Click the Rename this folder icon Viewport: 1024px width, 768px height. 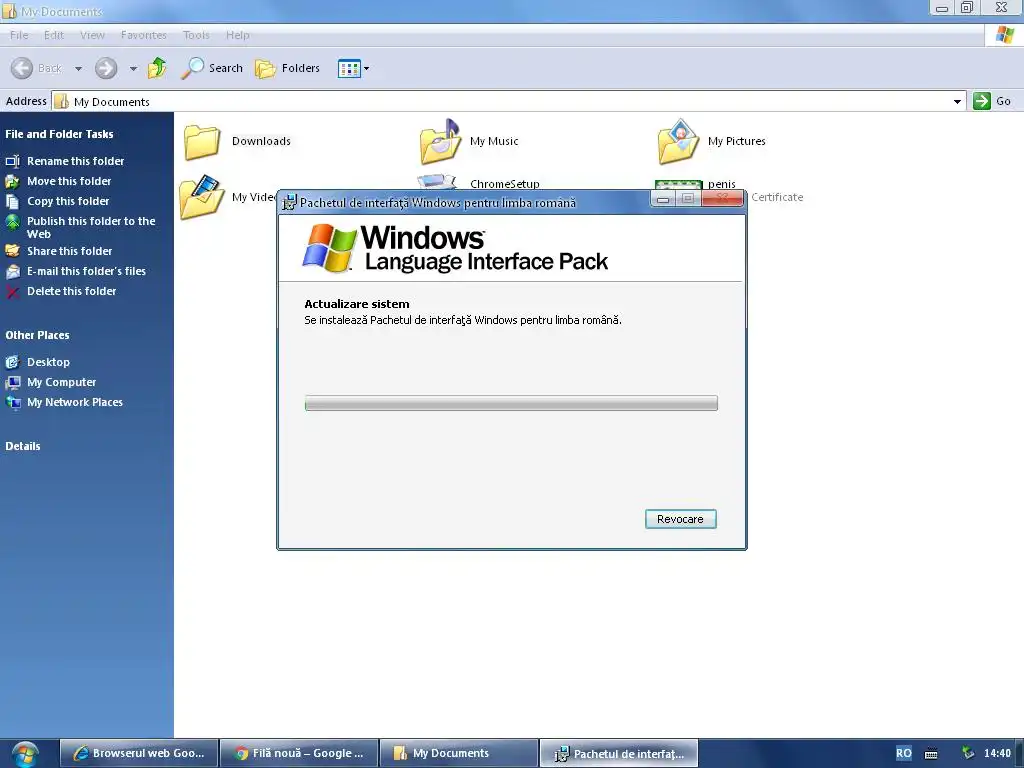coord(12,161)
